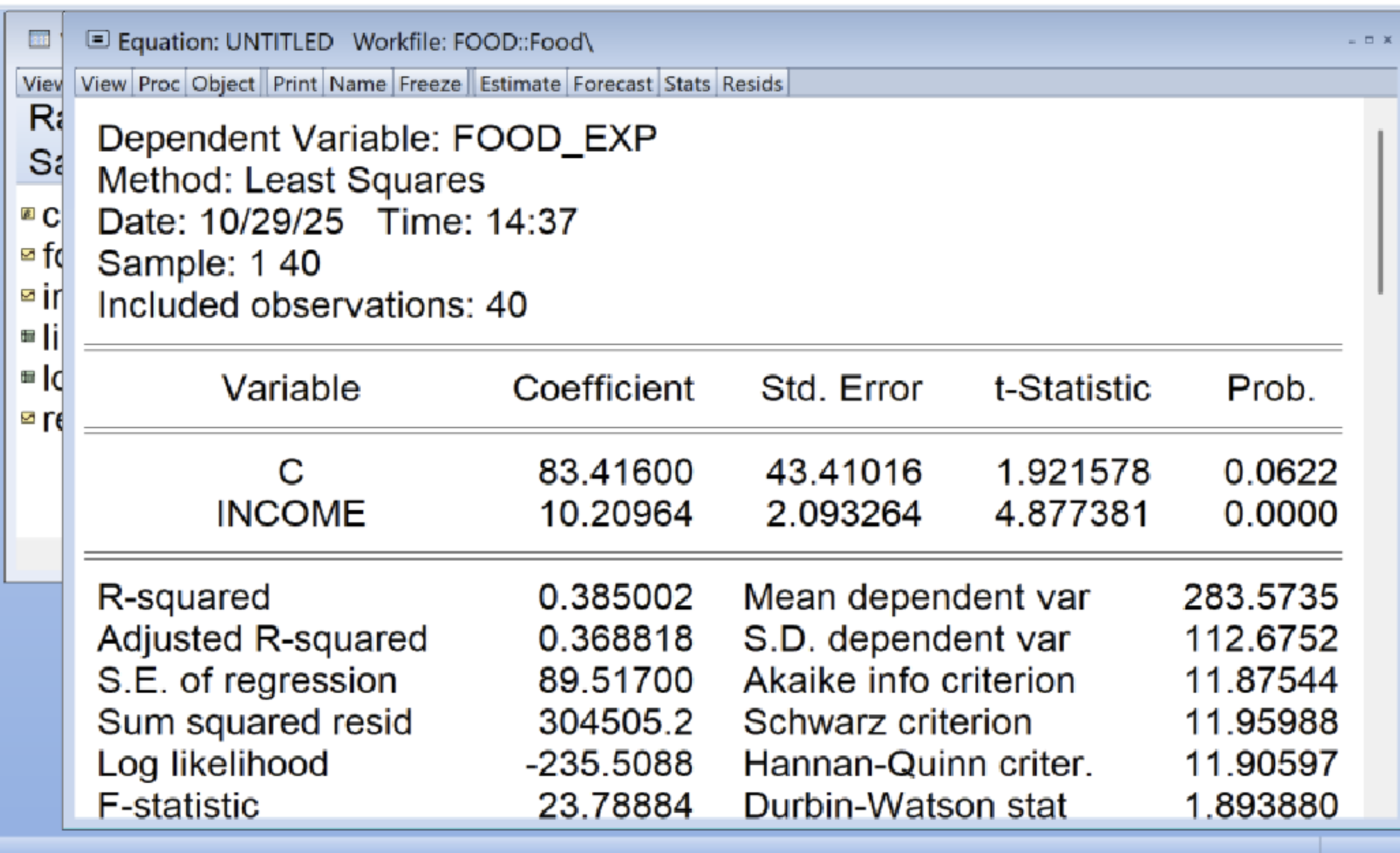Image resolution: width=1400 pixels, height=853 pixels.
Task: Show residuals with the Resids button
Action: [x=752, y=84]
